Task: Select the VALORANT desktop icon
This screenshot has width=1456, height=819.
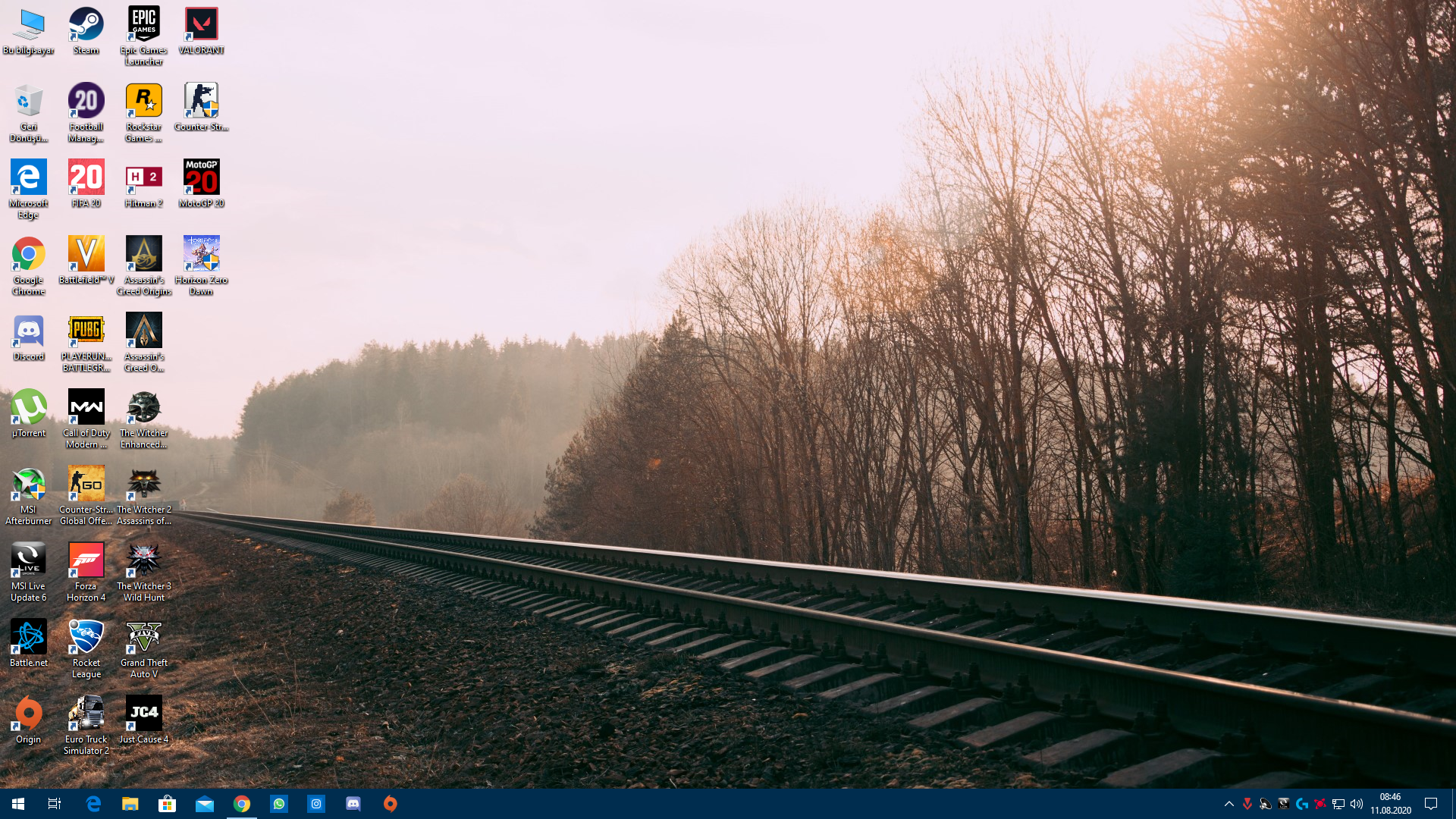Action: click(201, 25)
